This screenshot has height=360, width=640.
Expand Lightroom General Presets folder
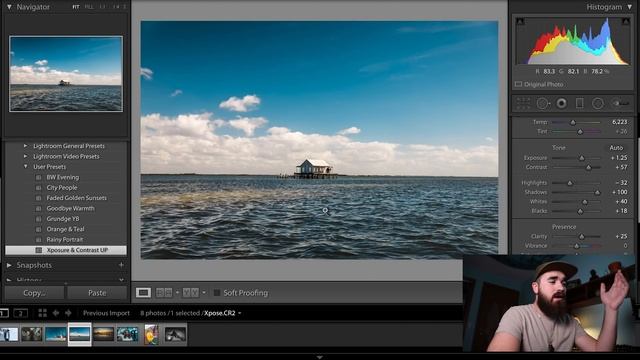pos(25,146)
